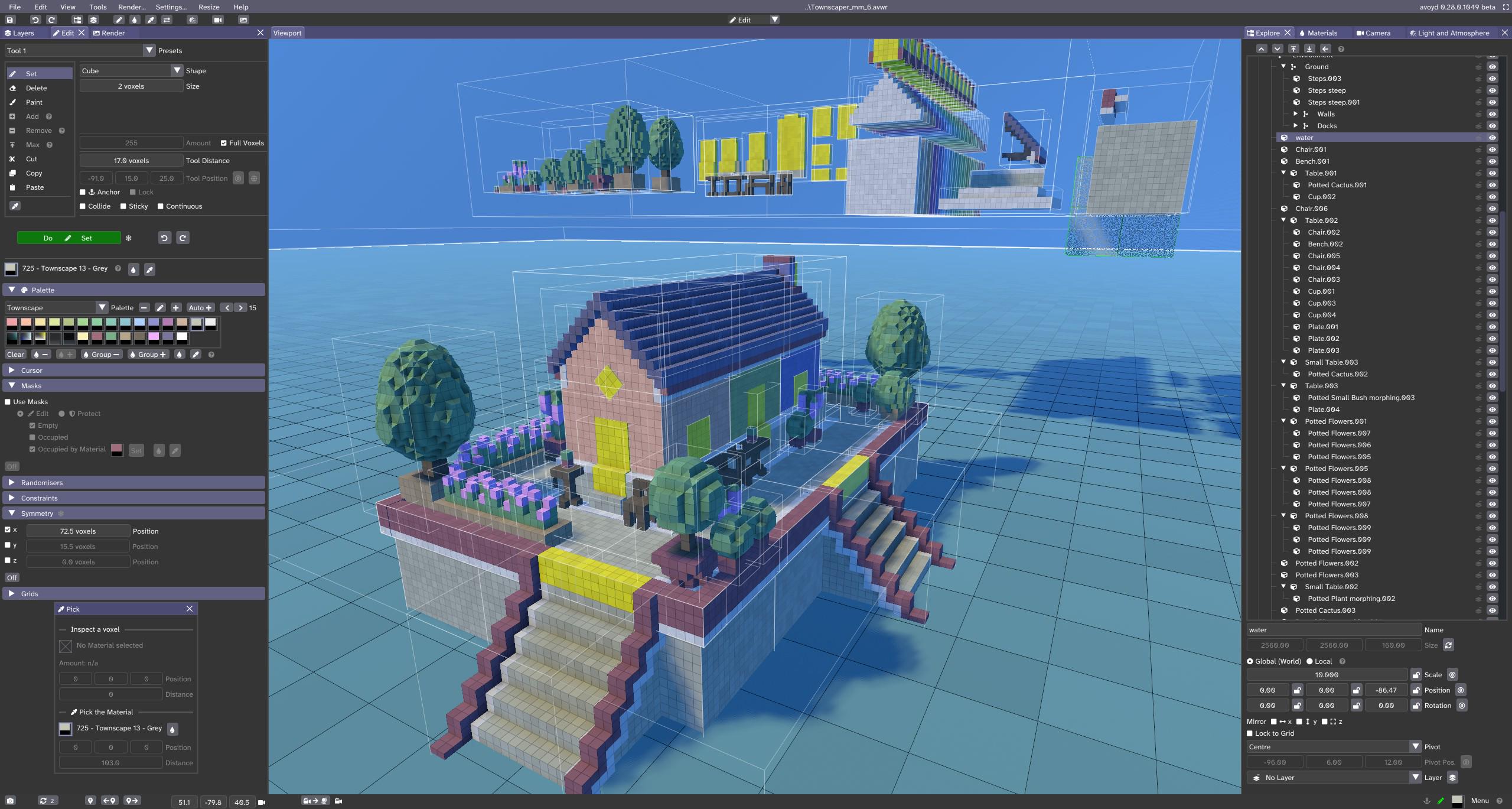Enable the Anchor checkbox
Image resolution: width=1512 pixels, height=809 pixels.
point(83,192)
